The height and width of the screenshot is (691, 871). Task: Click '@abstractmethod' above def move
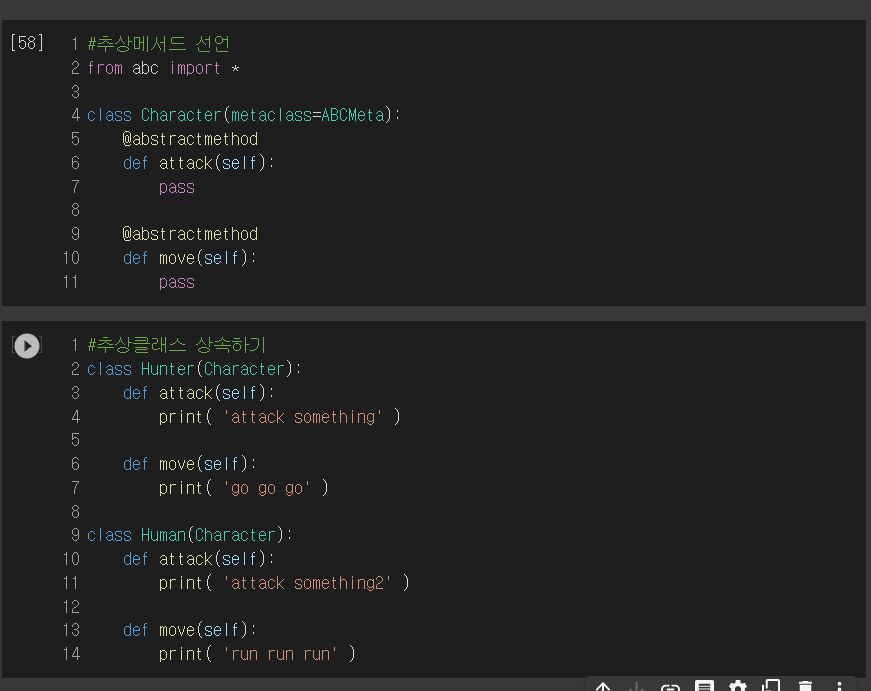pos(190,234)
